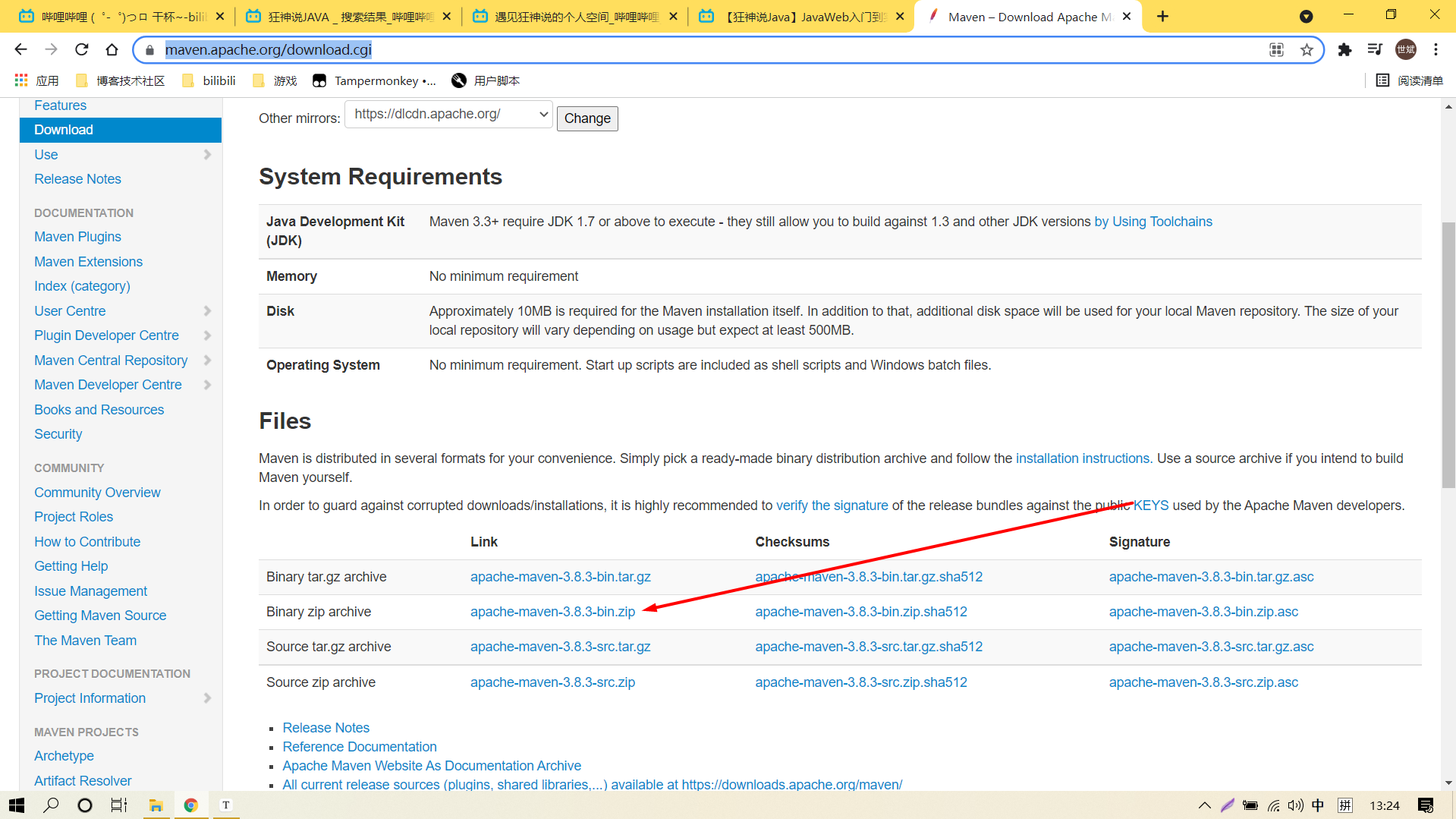Open the by Using Toolchains link

click(x=1153, y=222)
